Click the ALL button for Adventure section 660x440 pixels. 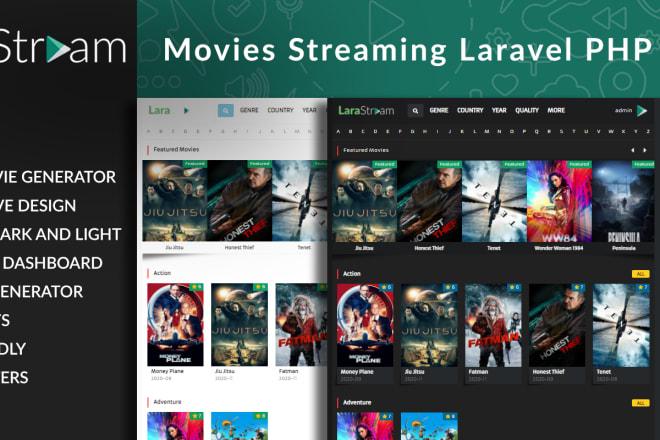(x=641, y=403)
